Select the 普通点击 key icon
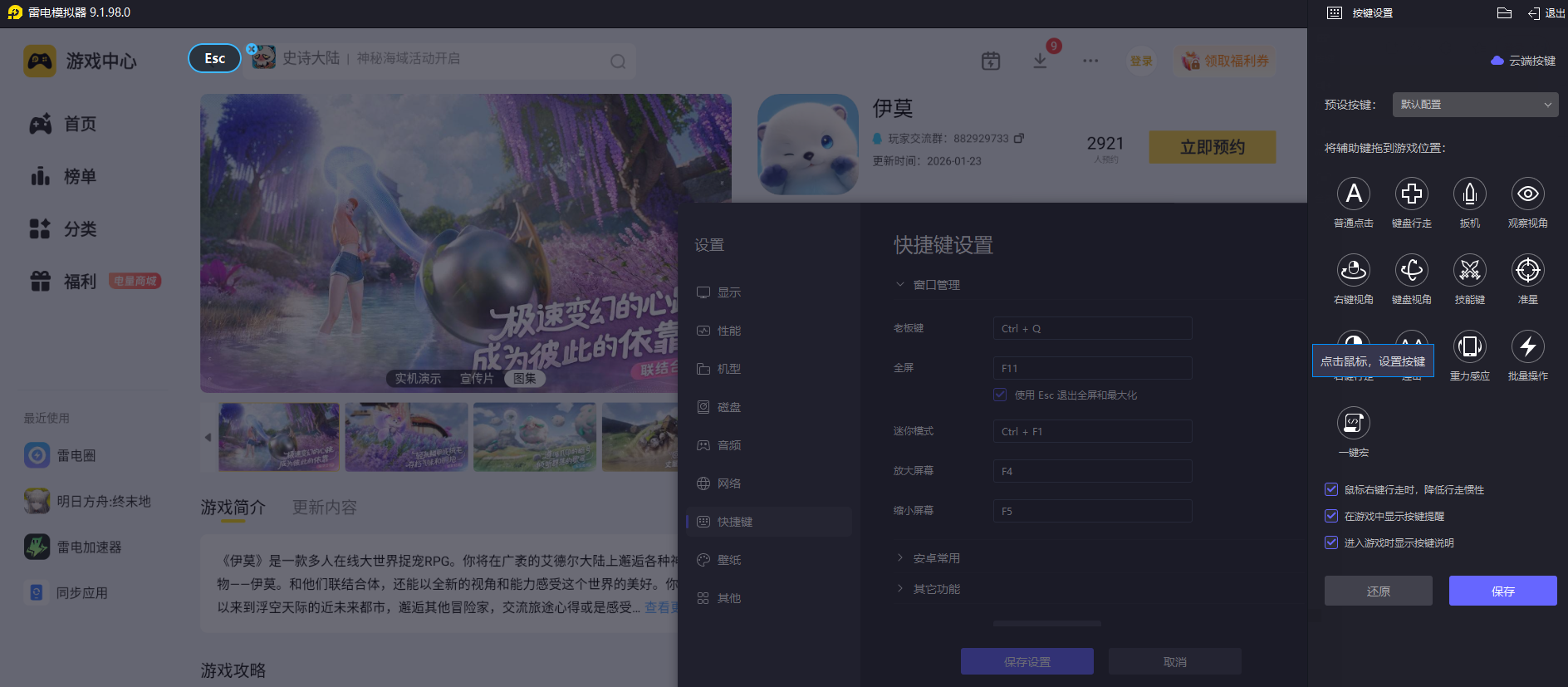 coord(1354,194)
